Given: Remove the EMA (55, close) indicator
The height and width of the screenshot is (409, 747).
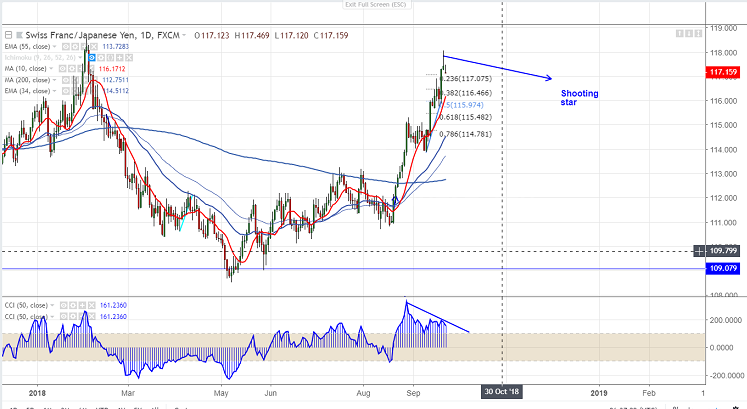Looking at the screenshot, I should point(94,47).
